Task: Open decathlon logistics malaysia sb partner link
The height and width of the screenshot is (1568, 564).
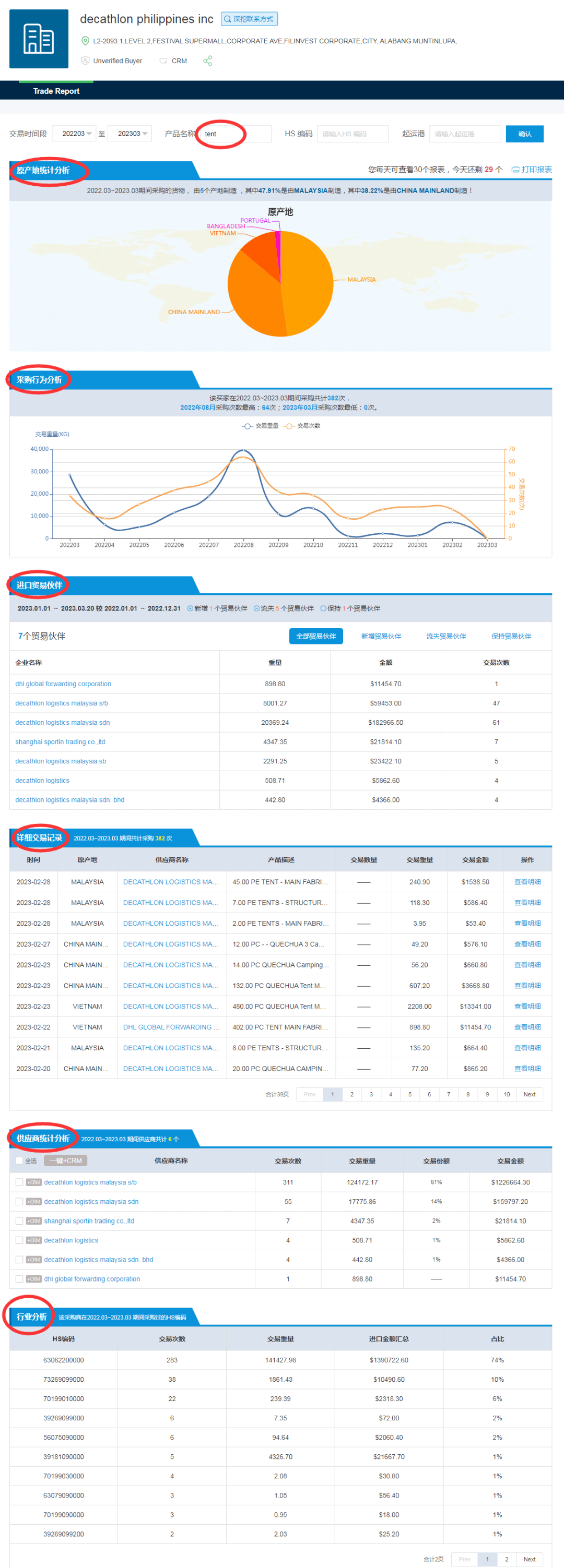Action: point(60,761)
